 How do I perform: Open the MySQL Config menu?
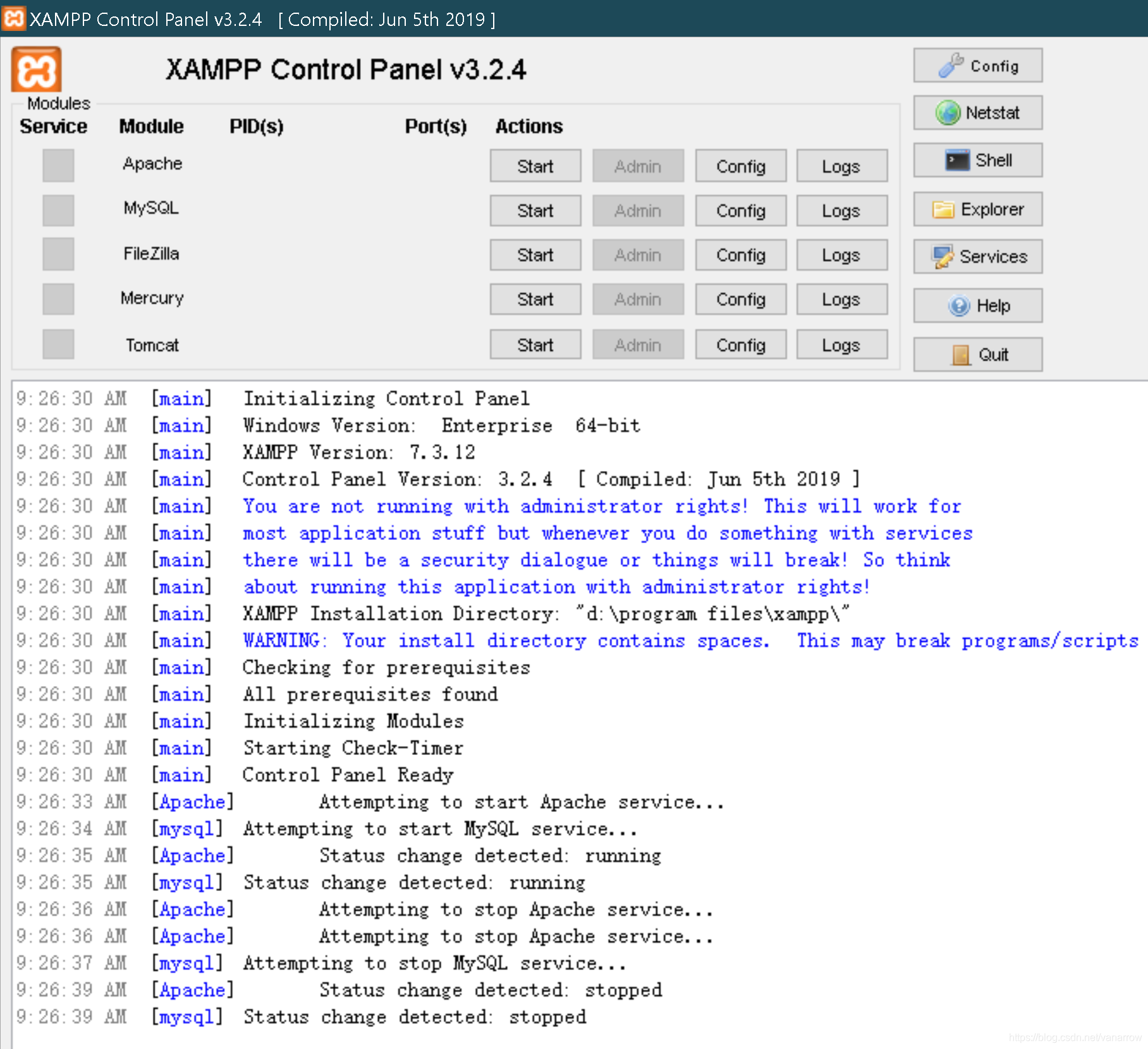point(741,211)
